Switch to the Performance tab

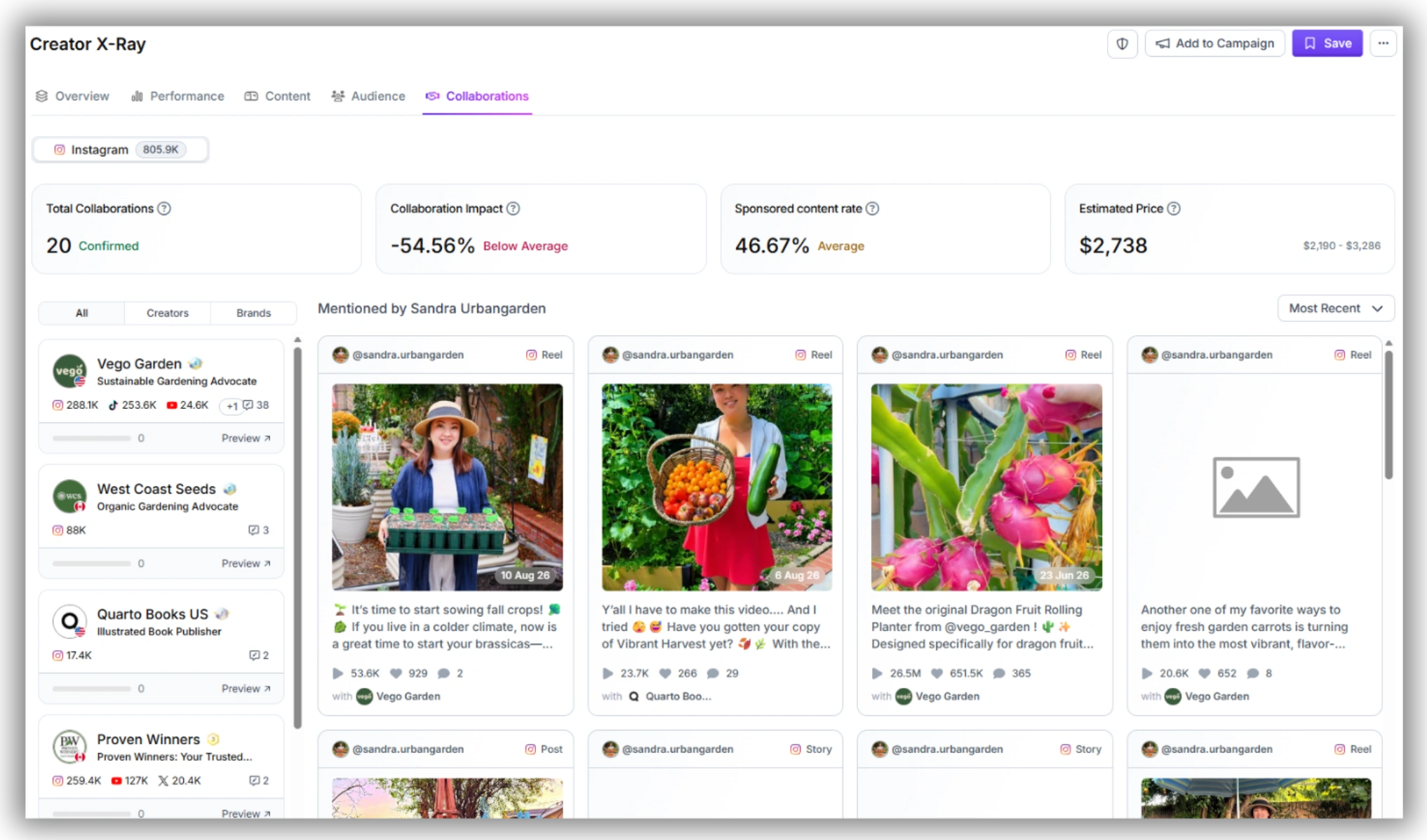point(178,96)
